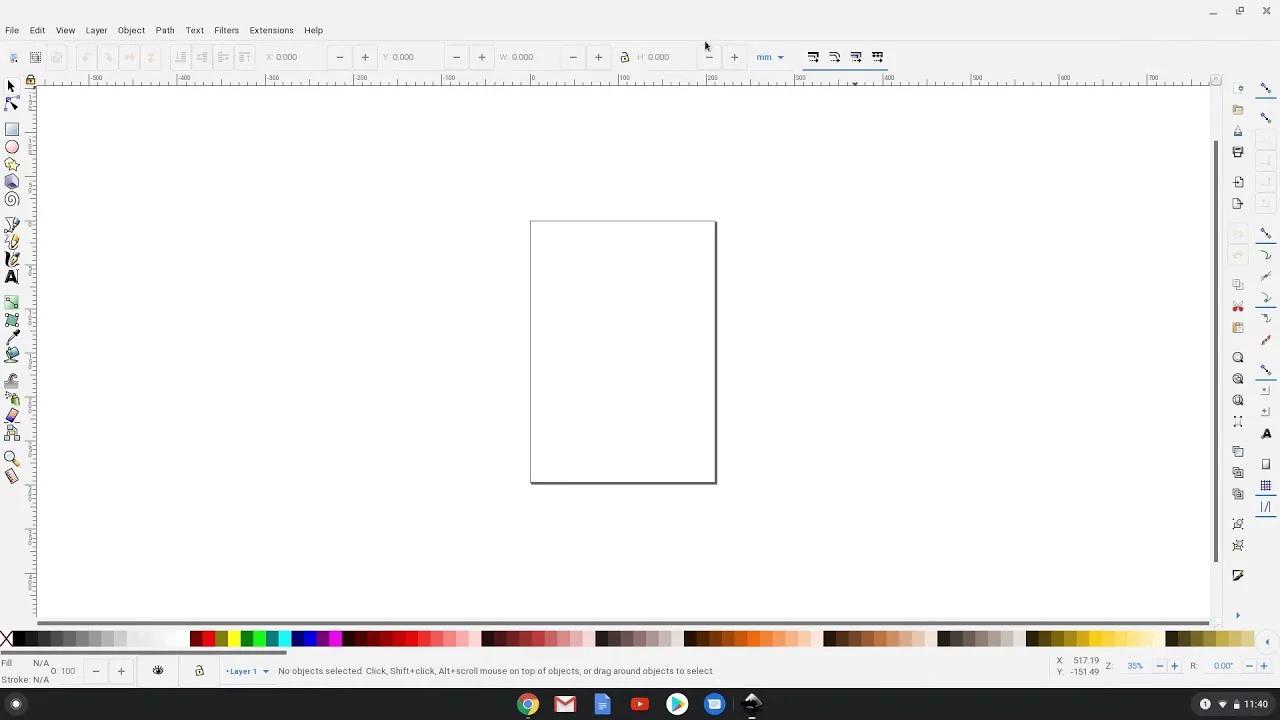1280x720 pixels.
Task: Select the Text tool
Action: pyautogui.click(x=12, y=277)
